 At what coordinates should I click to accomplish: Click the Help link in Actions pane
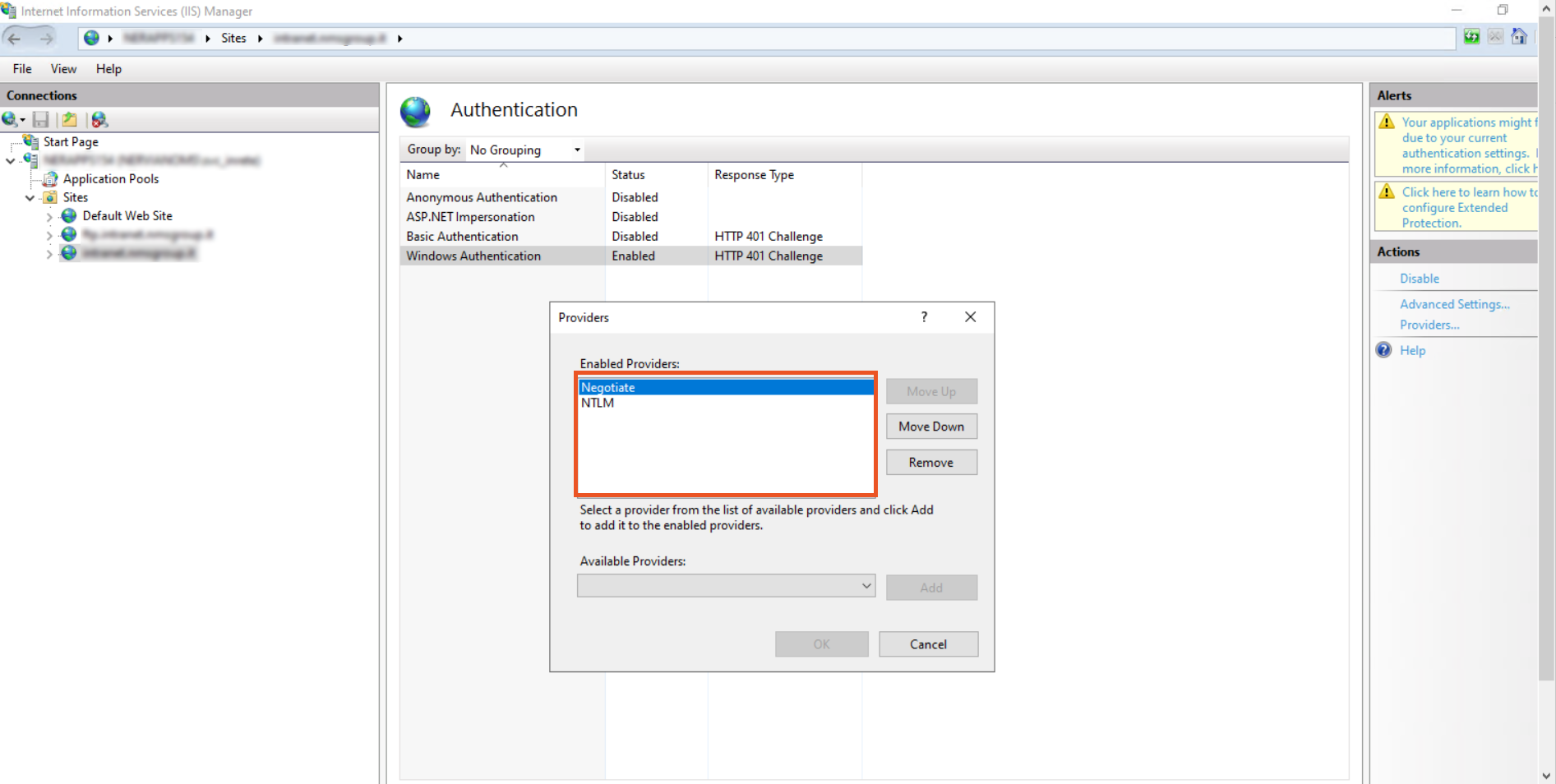click(1412, 350)
